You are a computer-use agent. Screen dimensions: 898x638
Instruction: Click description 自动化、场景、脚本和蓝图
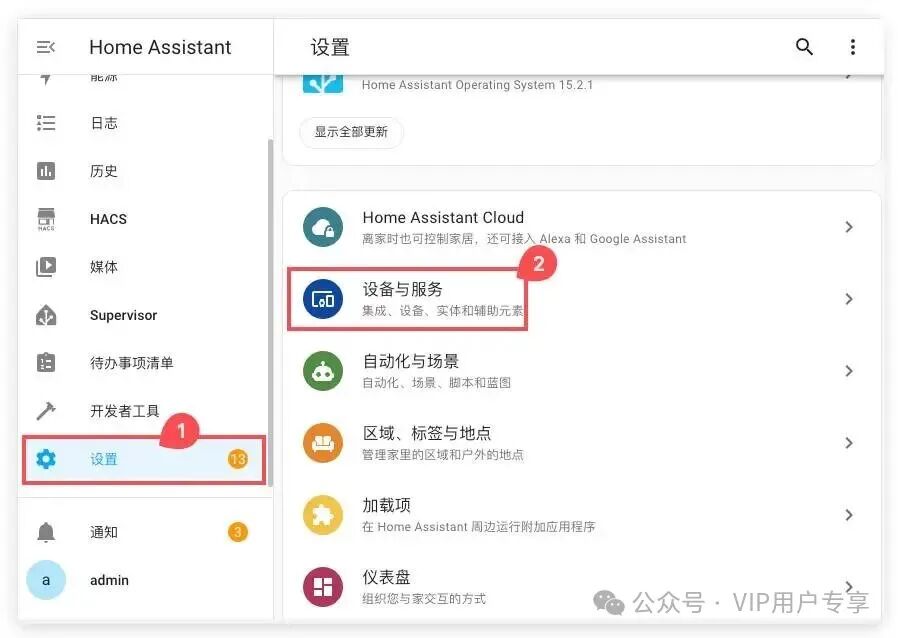coord(436,383)
